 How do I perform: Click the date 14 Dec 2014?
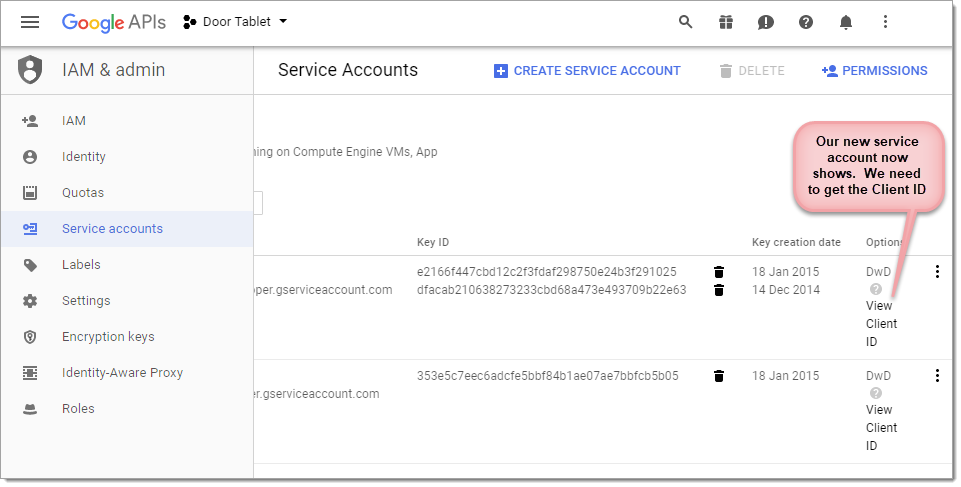pos(786,290)
